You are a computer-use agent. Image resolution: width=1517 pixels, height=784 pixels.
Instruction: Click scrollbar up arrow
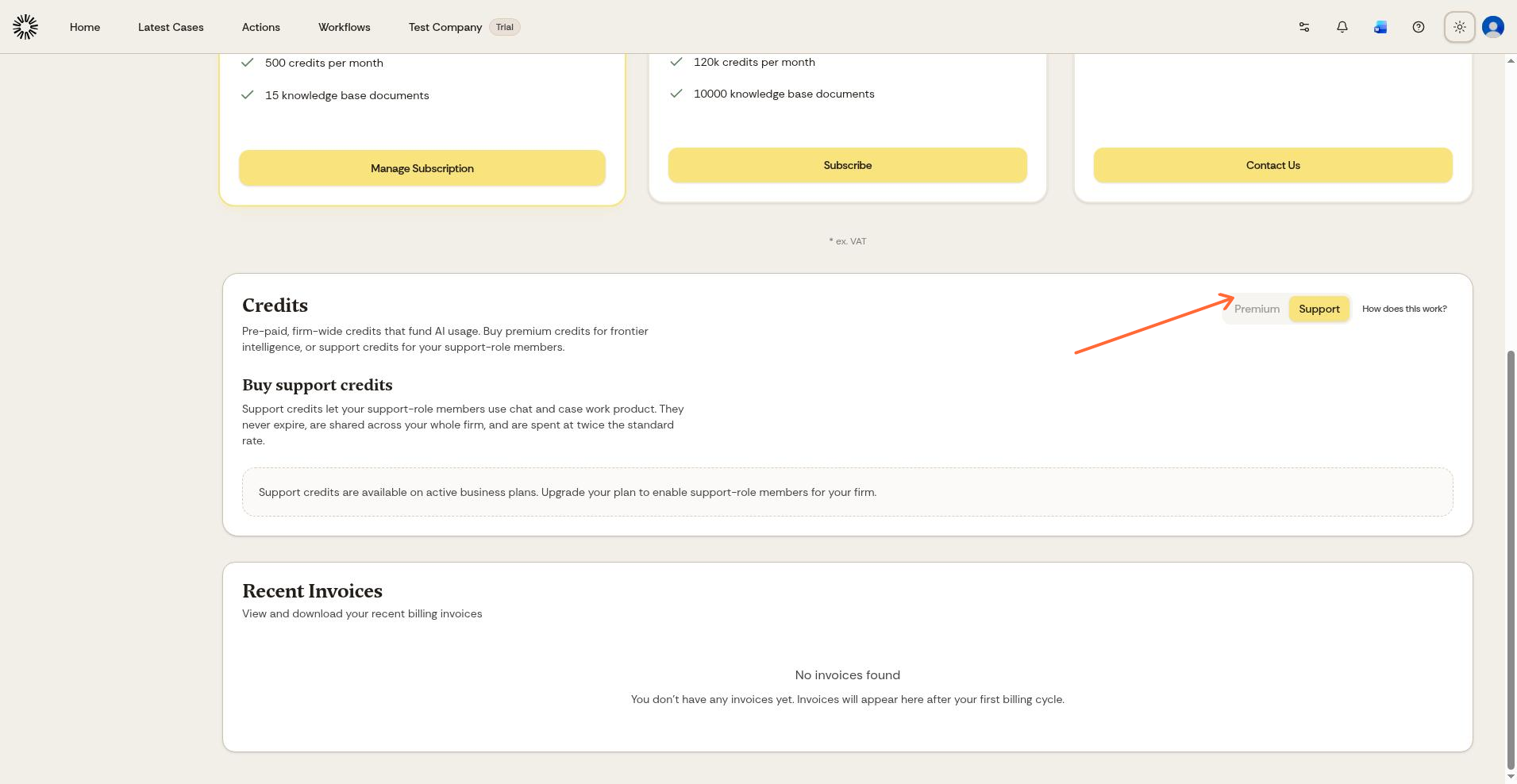tap(1511, 60)
